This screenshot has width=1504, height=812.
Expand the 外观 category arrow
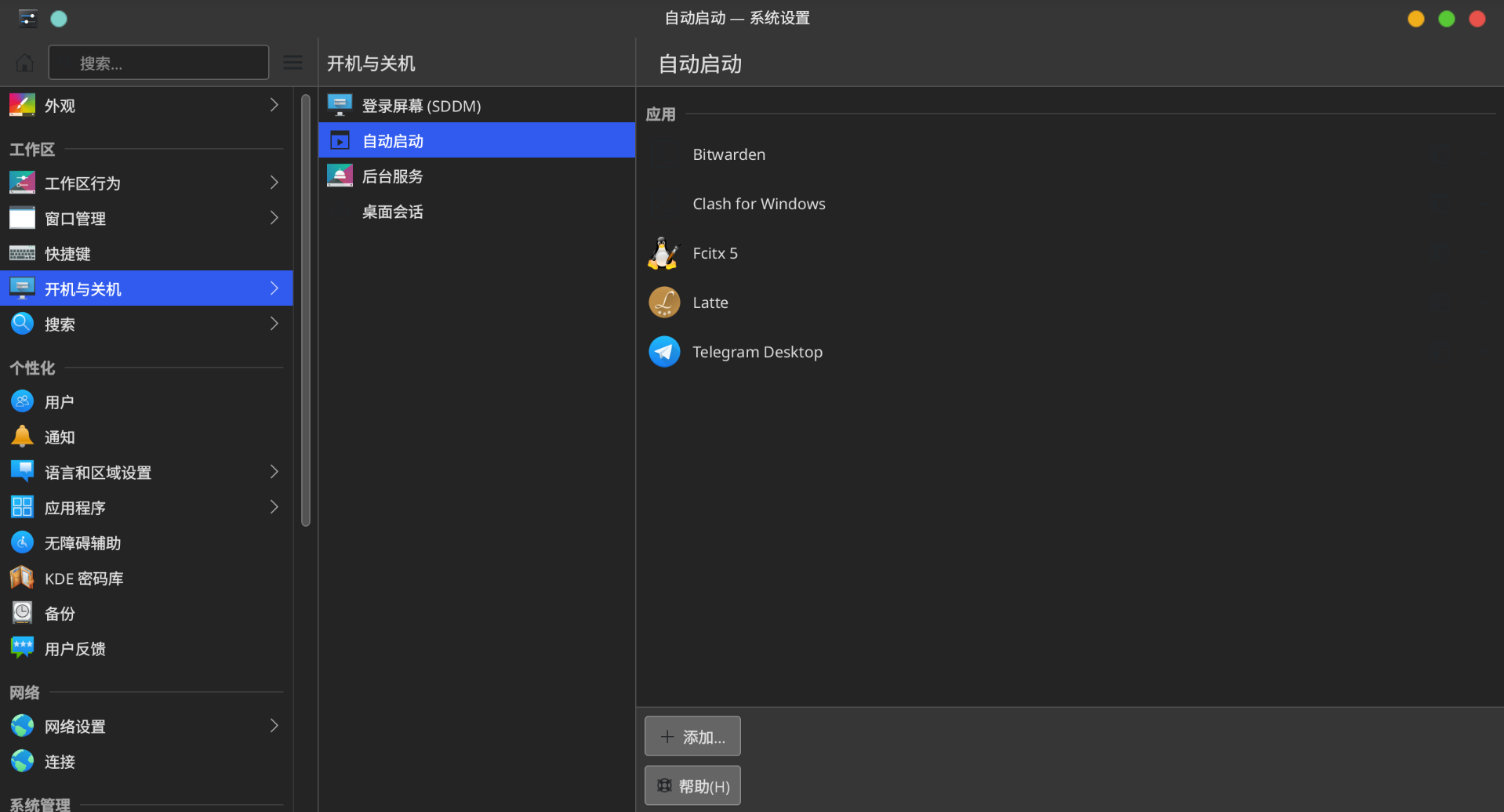pos(274,105)
